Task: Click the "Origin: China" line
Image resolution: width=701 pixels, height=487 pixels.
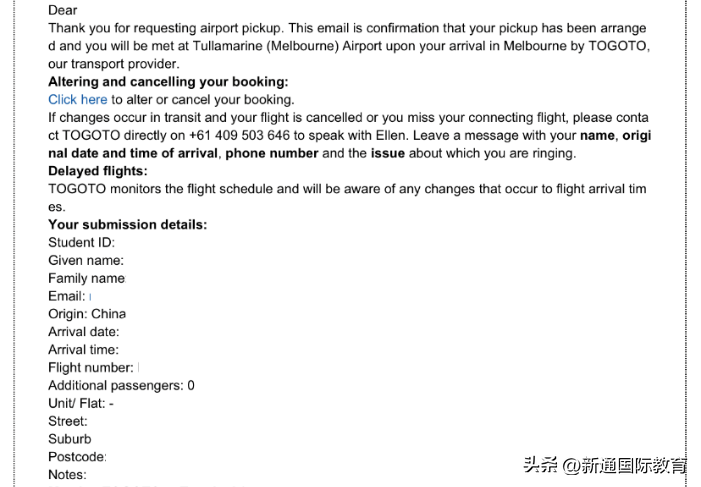Action: (x=87, y=314)
